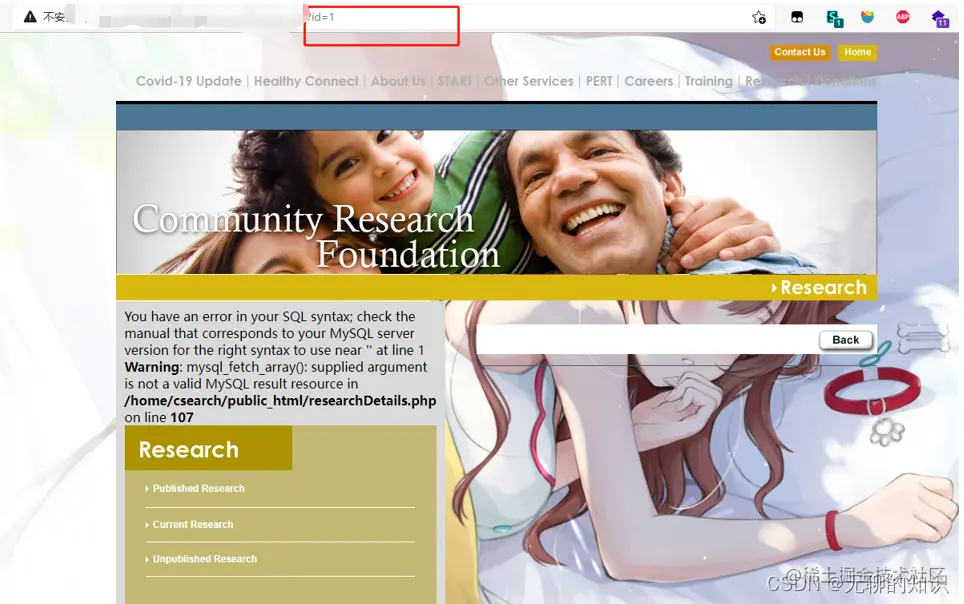Open the Covid-19 Update menu item
The image size is (964, 604).
pos(189,81)
